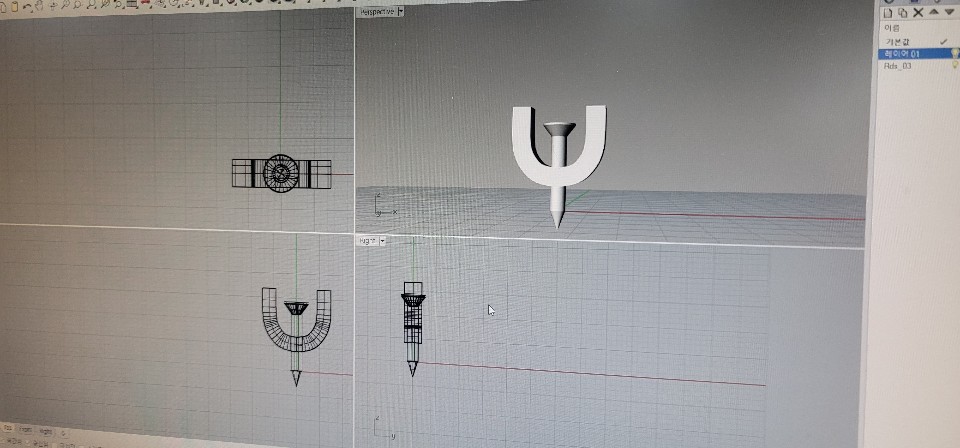
Task: Select the Pan hand tool in top toolbar
Action: (x=39, y=7)
